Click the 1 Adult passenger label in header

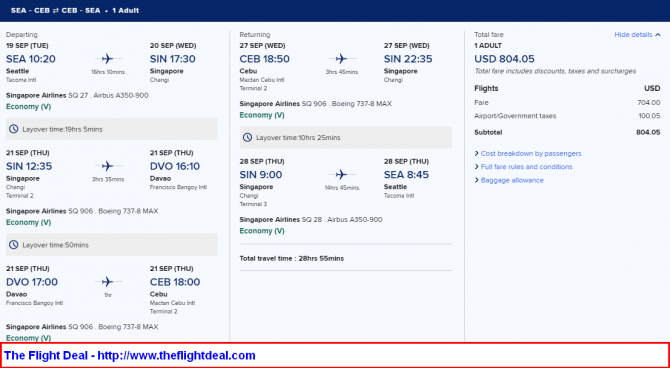point(126,11)
